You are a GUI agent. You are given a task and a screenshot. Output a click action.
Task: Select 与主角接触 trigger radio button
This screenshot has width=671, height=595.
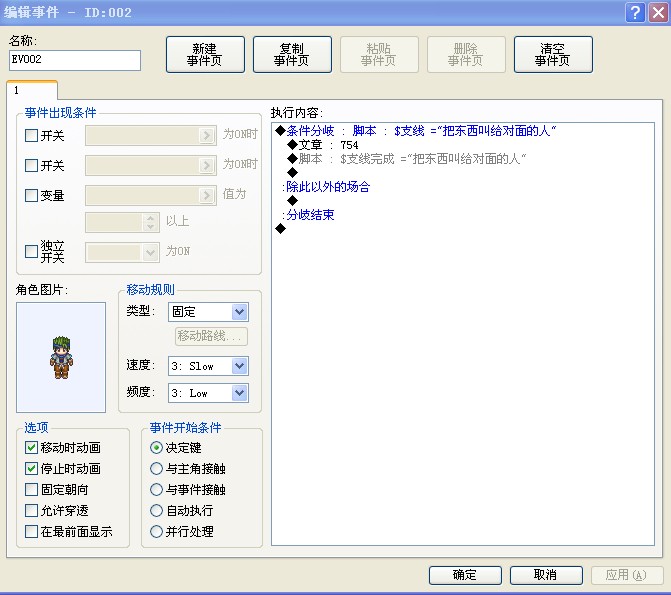click(157, 469)
